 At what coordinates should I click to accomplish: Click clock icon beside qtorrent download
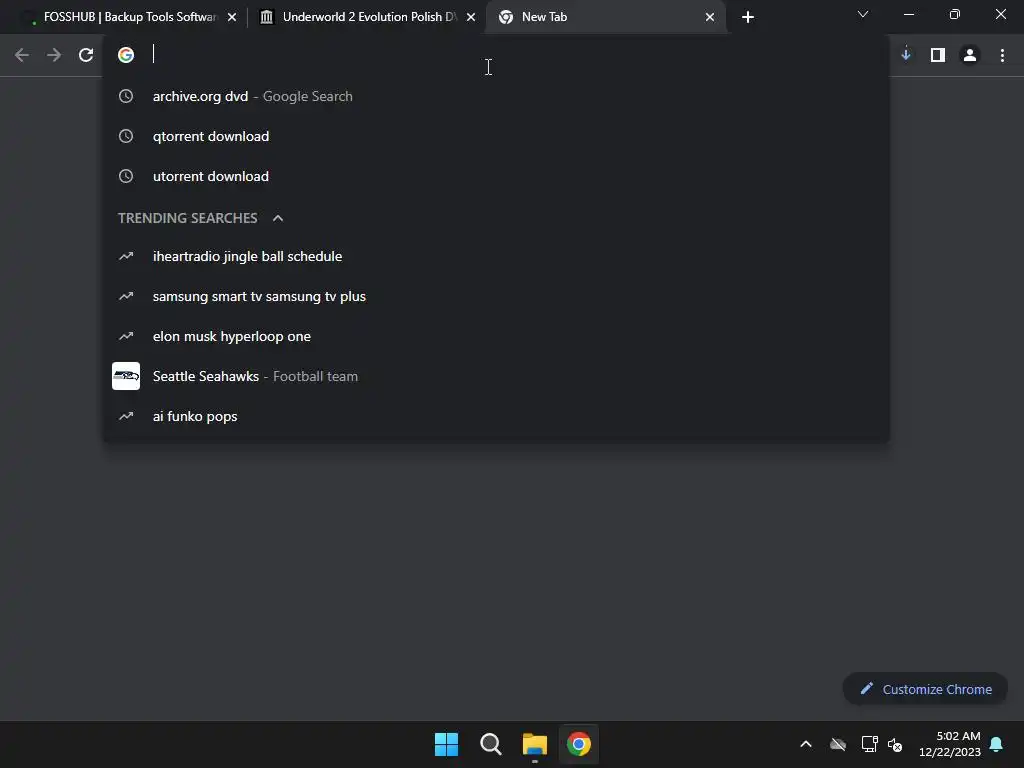126,136
